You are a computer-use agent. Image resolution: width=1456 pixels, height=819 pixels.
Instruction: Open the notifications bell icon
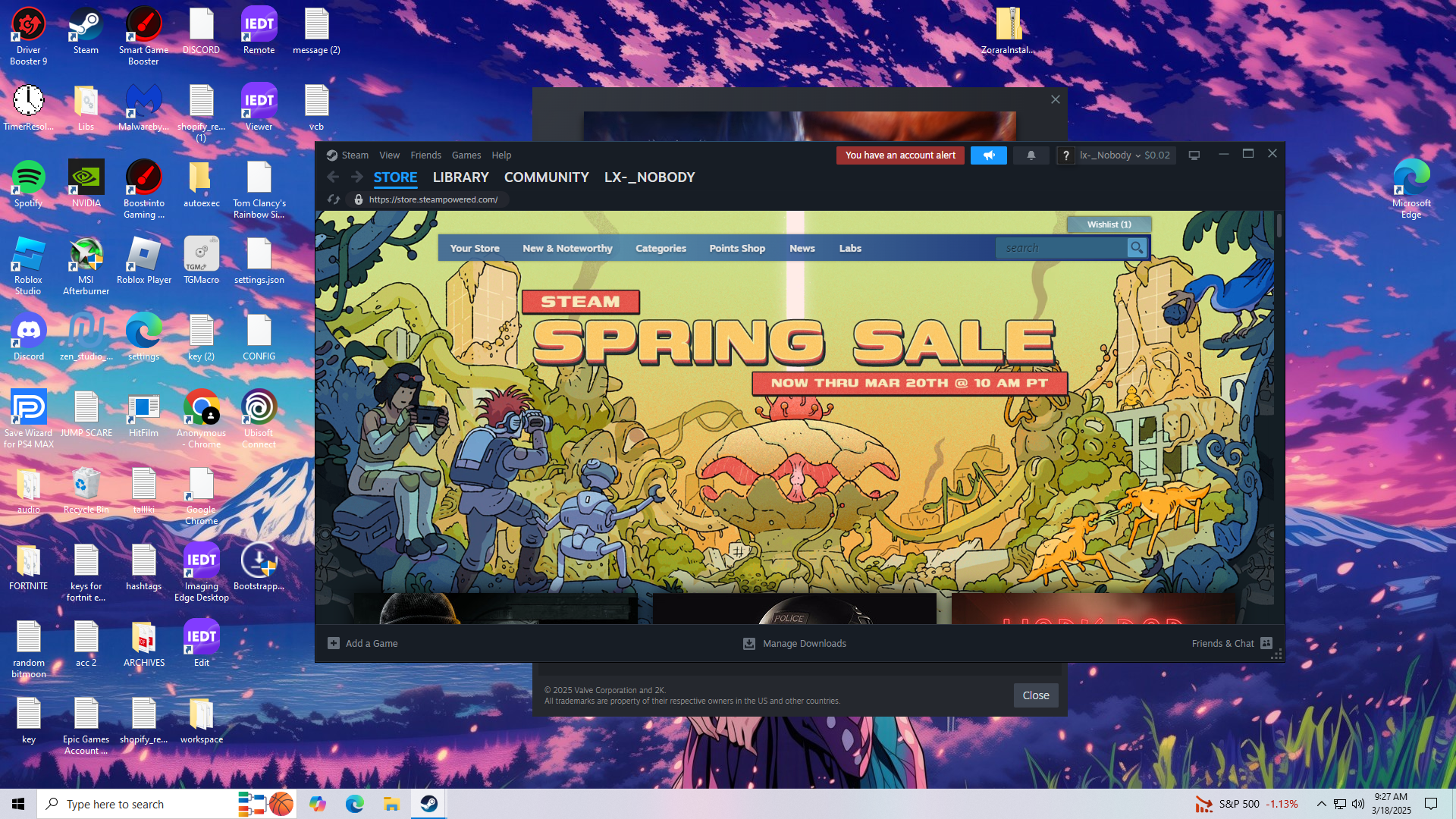click(1031, 155)
